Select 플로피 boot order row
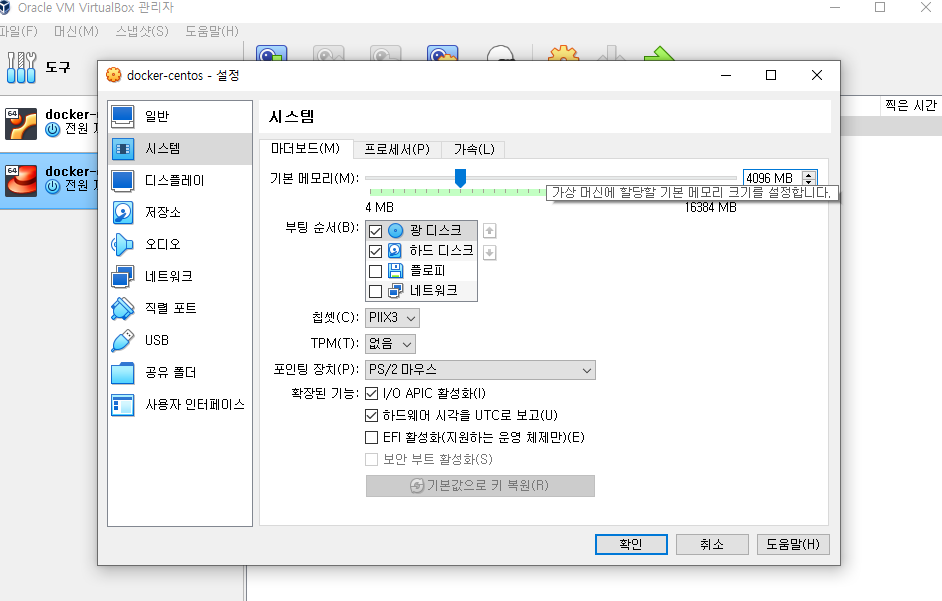 tap(421, 271)
